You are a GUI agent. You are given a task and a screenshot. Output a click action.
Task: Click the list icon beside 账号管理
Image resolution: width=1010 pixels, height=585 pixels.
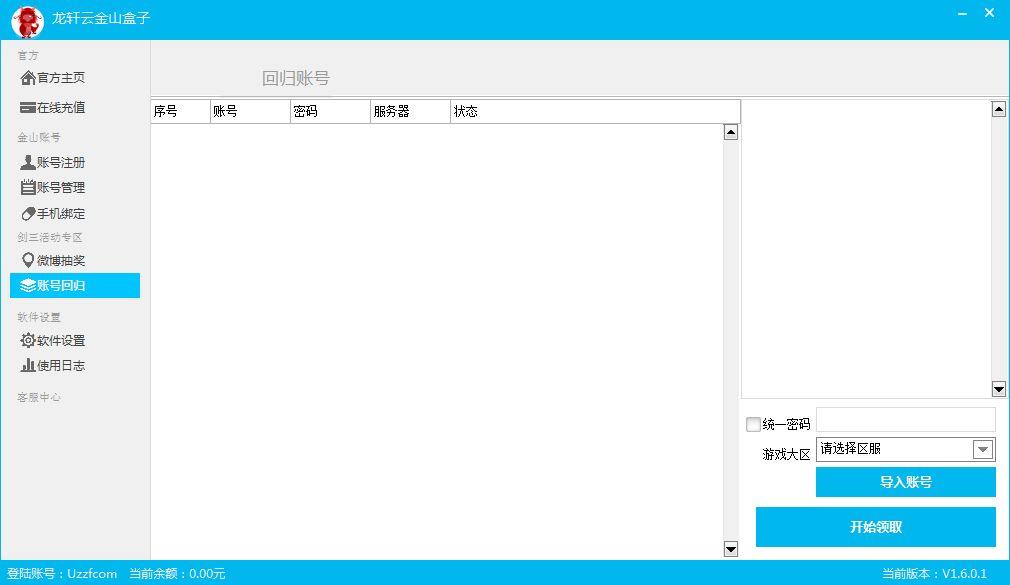pos(28,187)
